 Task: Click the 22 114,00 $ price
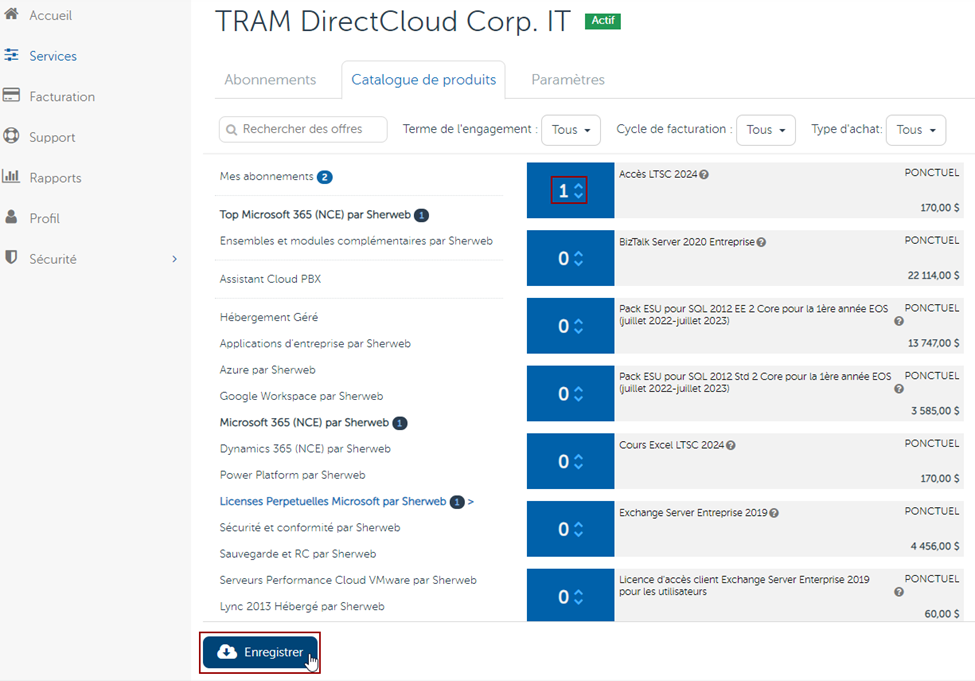coord(933,276)
